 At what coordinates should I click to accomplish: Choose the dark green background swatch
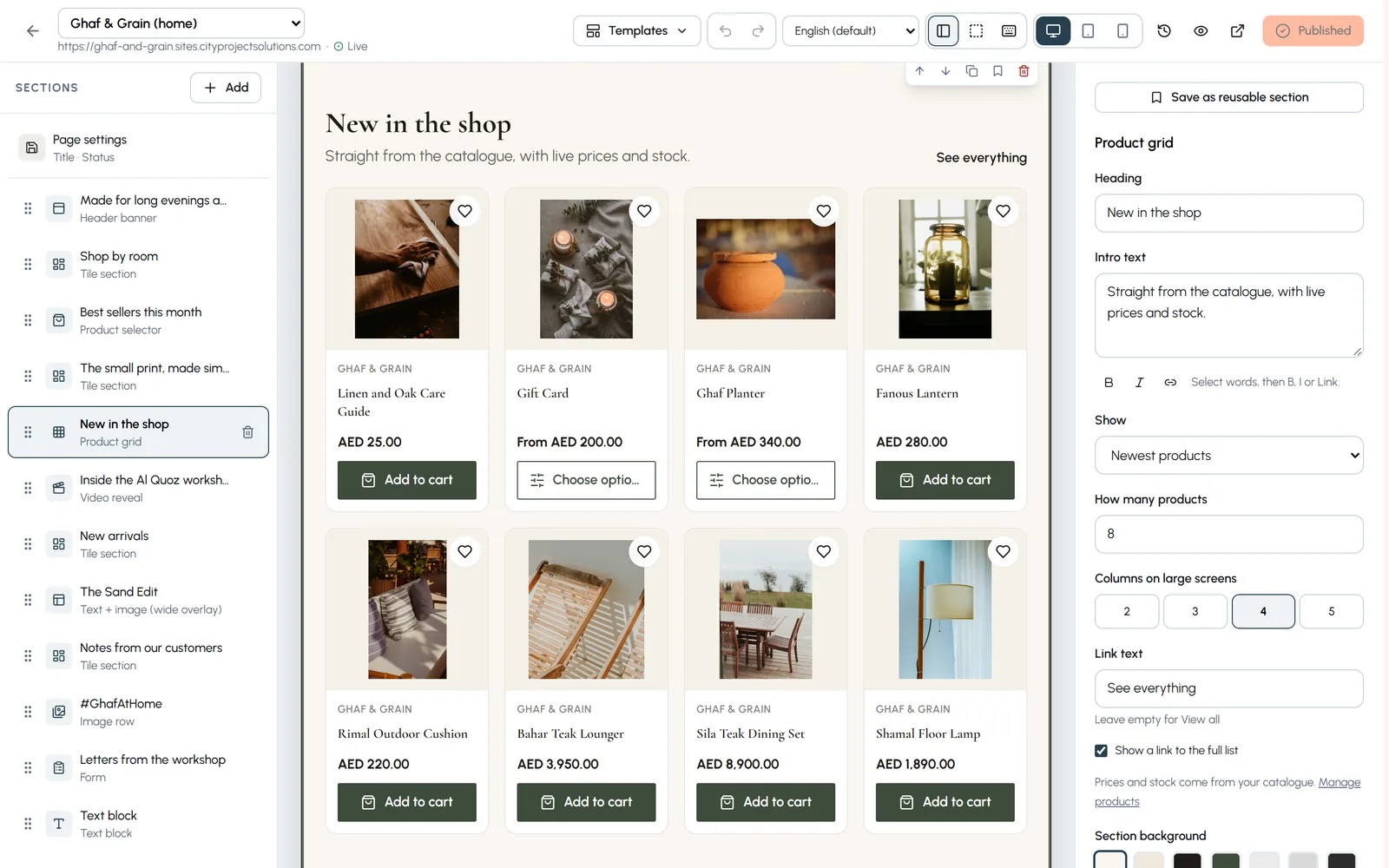point(1226,862)
